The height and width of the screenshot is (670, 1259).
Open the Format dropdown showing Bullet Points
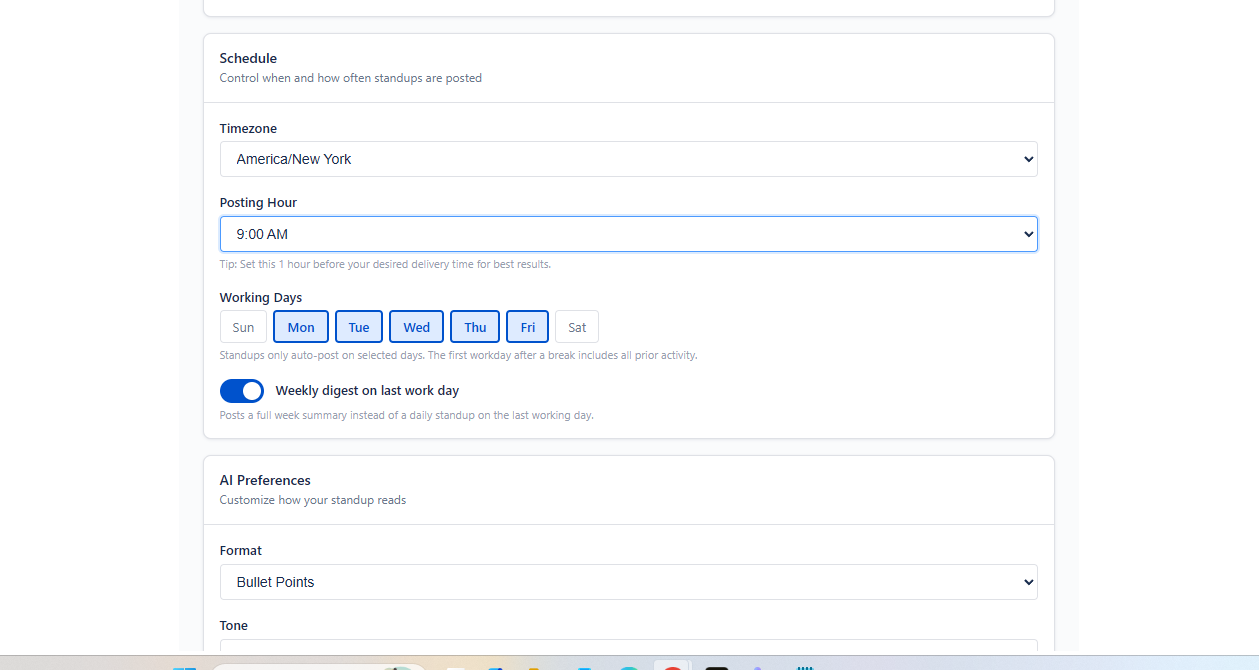pyautogui.click(x=628, y=581)
